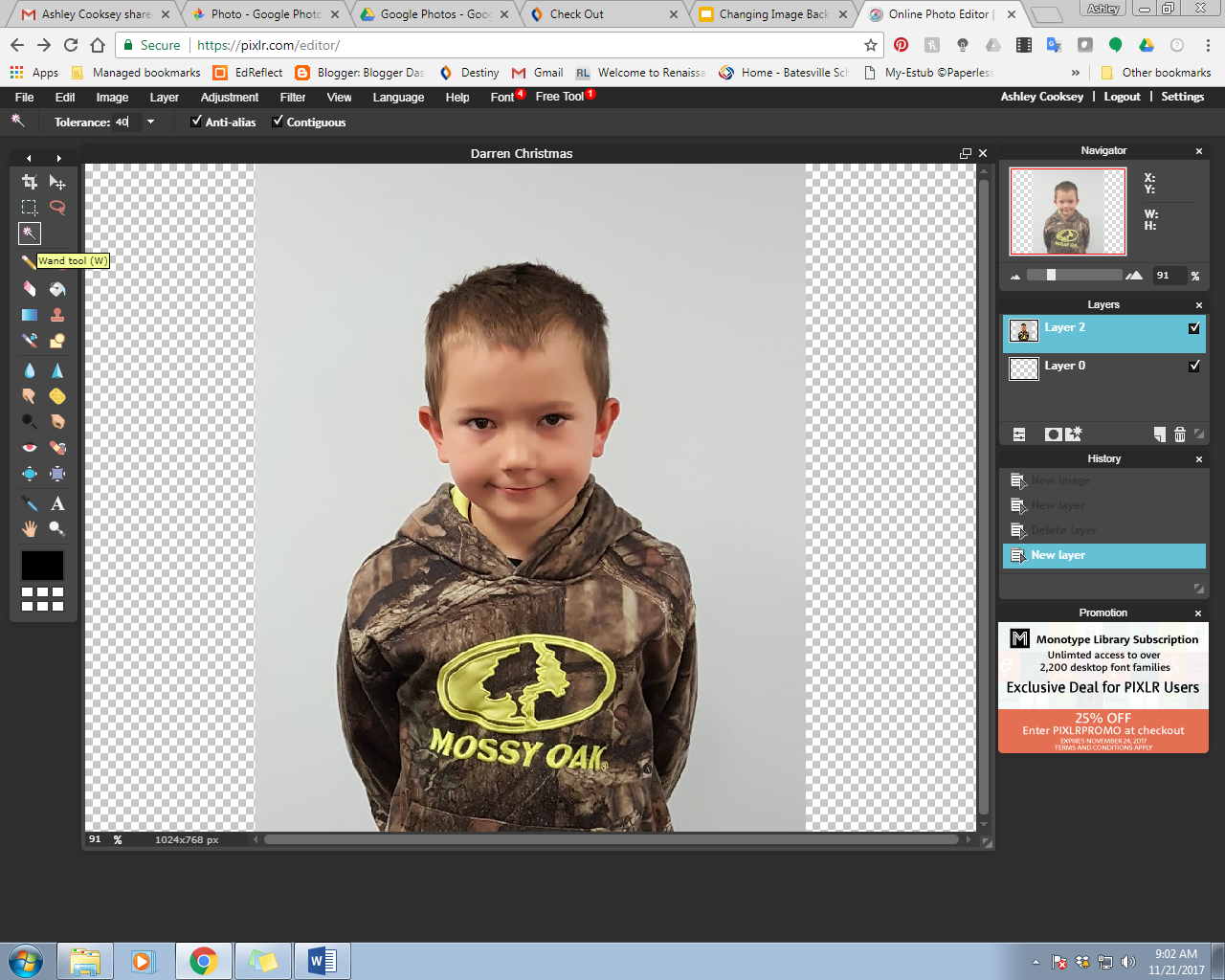Select the Sharpen tool
This screenshot has height=980, width=1225.
57,370
